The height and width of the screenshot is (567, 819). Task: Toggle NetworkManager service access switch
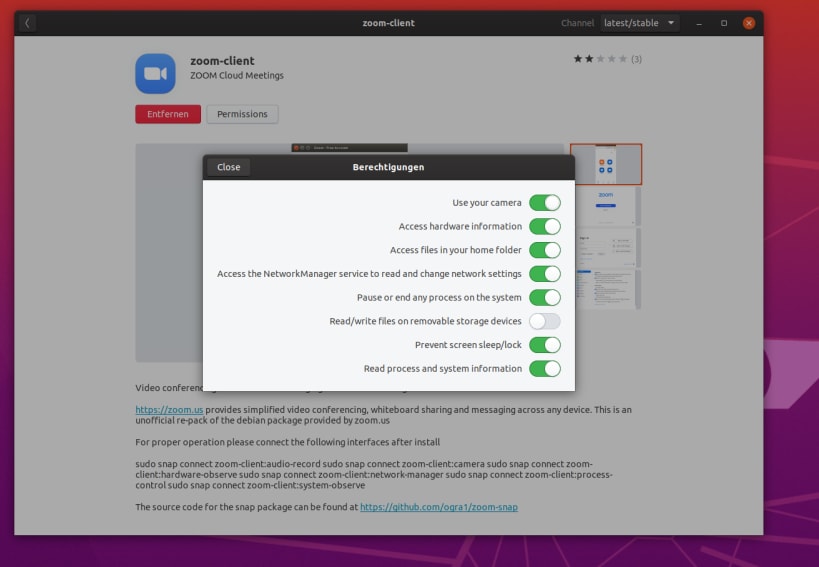pyautogui.click(x=545, y=274)
